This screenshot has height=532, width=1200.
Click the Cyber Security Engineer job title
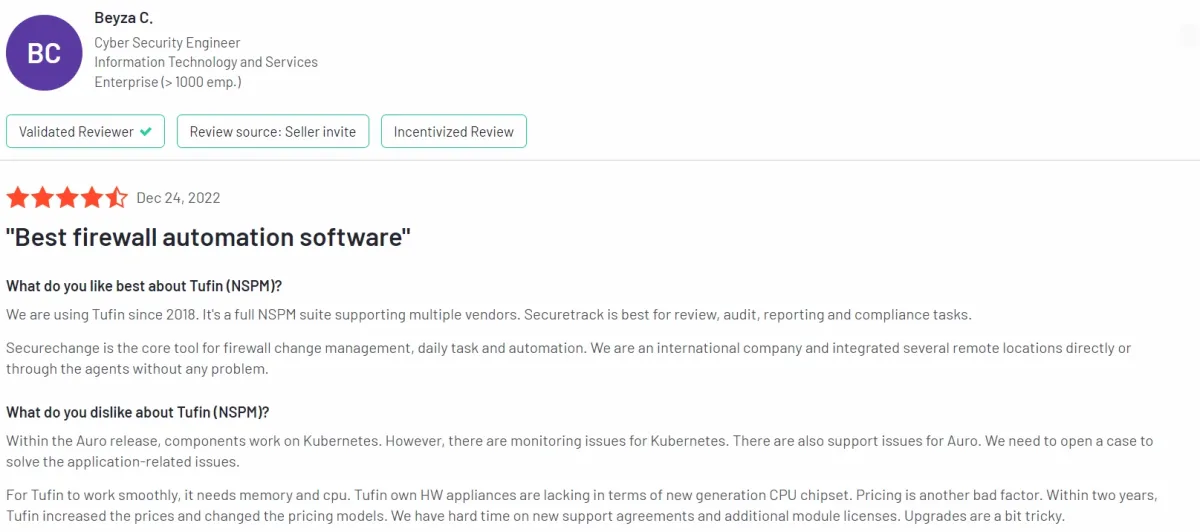(167, 43)
